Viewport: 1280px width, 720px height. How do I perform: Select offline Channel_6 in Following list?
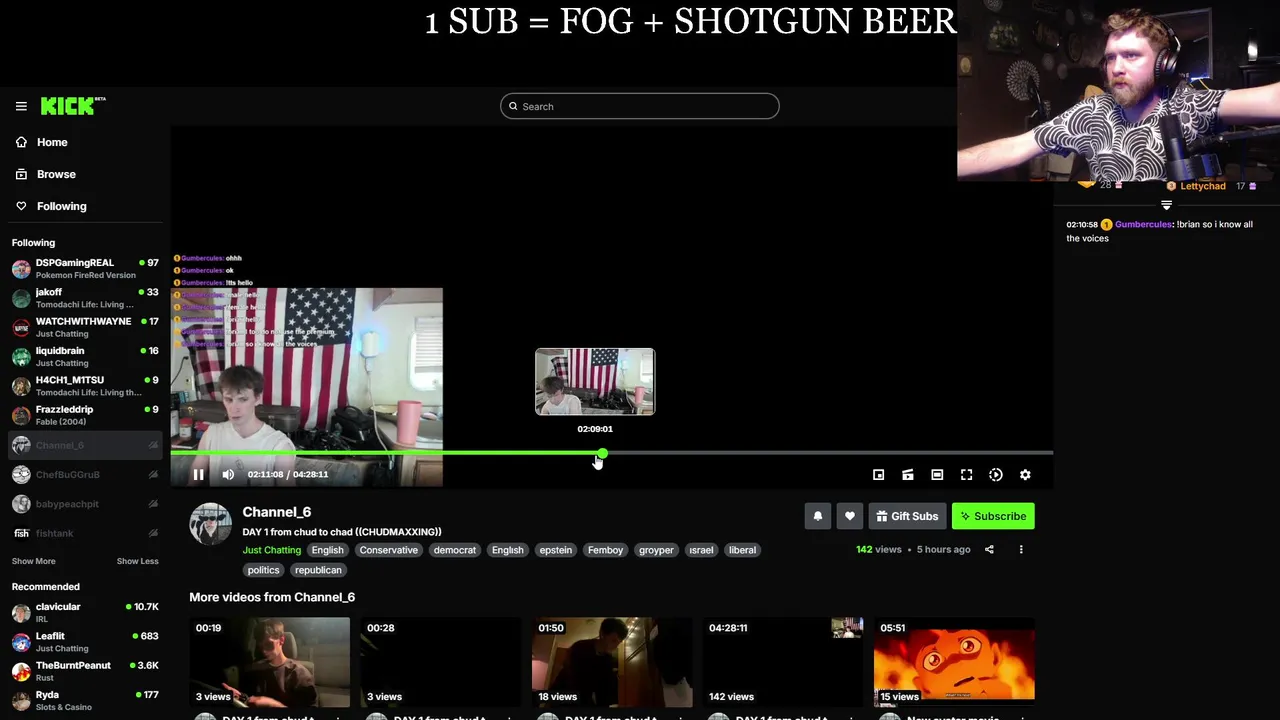tap(85, 445)
